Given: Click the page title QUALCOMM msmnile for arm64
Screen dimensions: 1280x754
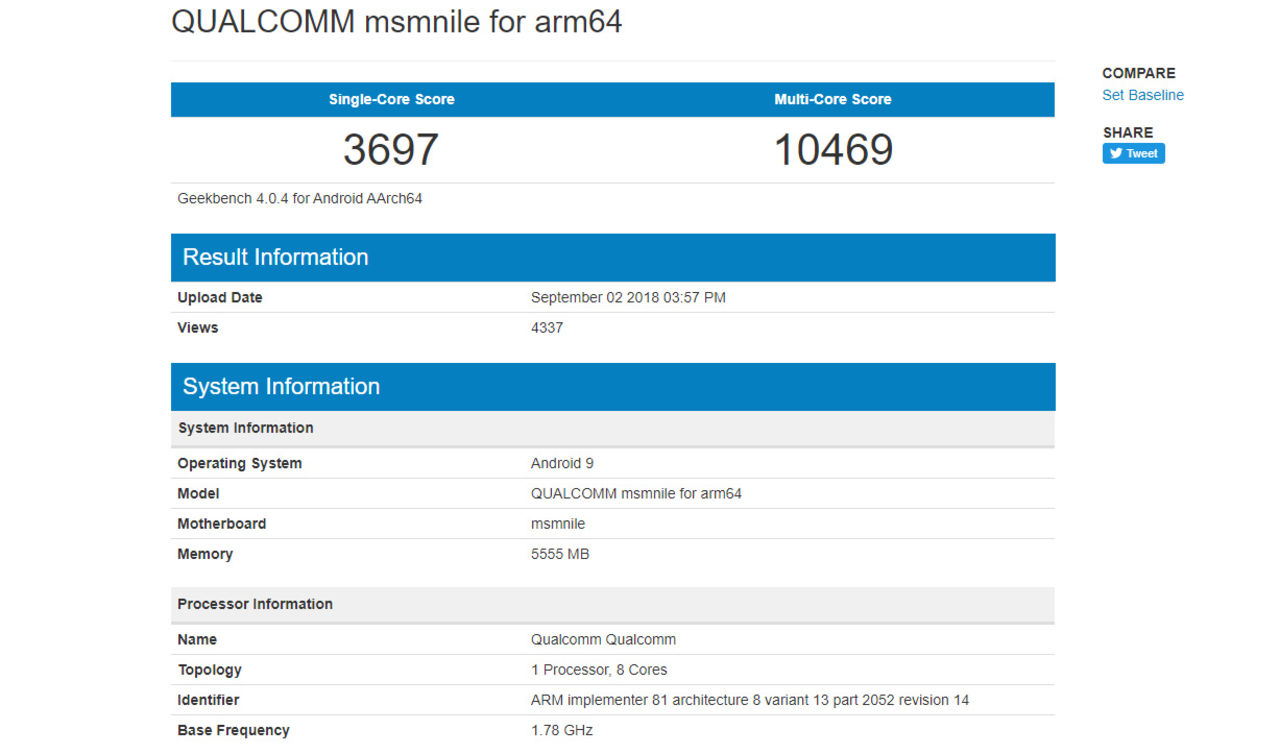Looking at the screenshot, I should 397,22.
